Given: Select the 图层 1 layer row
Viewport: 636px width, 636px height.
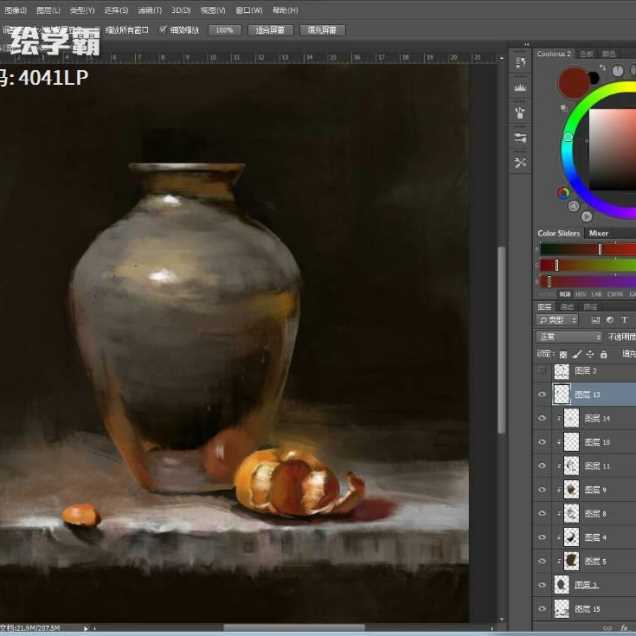Looking at the screenshot, I should [x=584, y=585].
